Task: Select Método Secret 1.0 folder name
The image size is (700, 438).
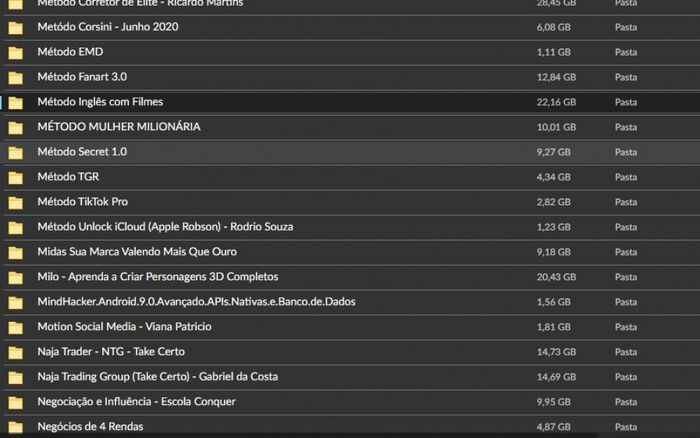Action: tap(82, 152)
